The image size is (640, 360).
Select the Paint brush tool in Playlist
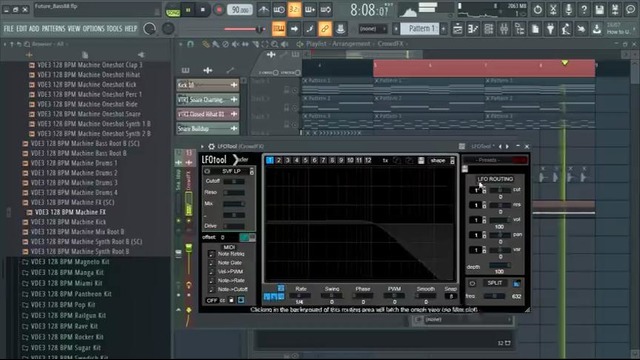coord(216,44)
